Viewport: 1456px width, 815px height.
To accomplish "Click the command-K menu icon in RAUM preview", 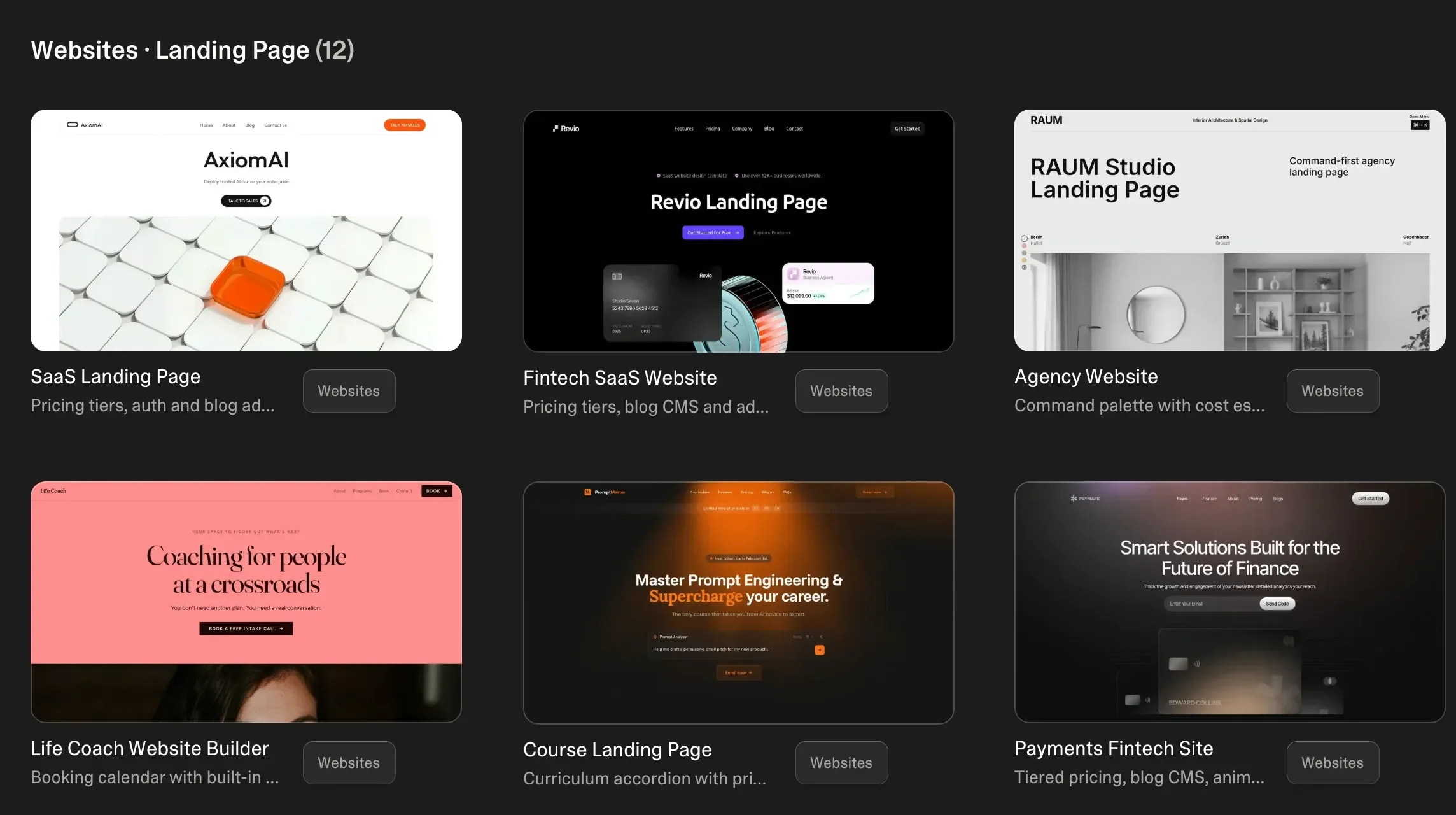I will tap(1420, 125).
